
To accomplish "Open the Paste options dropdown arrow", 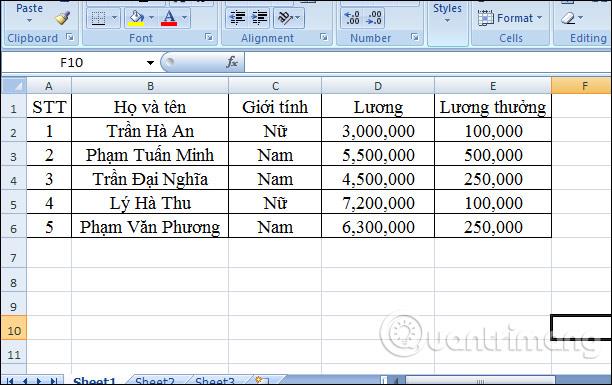I will (x=29, y=20).
